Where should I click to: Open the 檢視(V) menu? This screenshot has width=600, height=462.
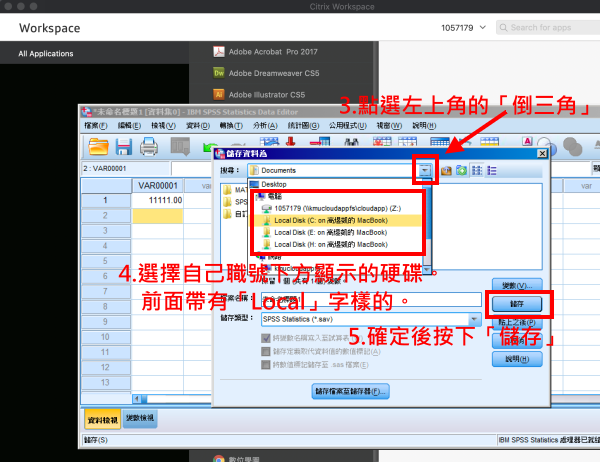tap(163, 126)
